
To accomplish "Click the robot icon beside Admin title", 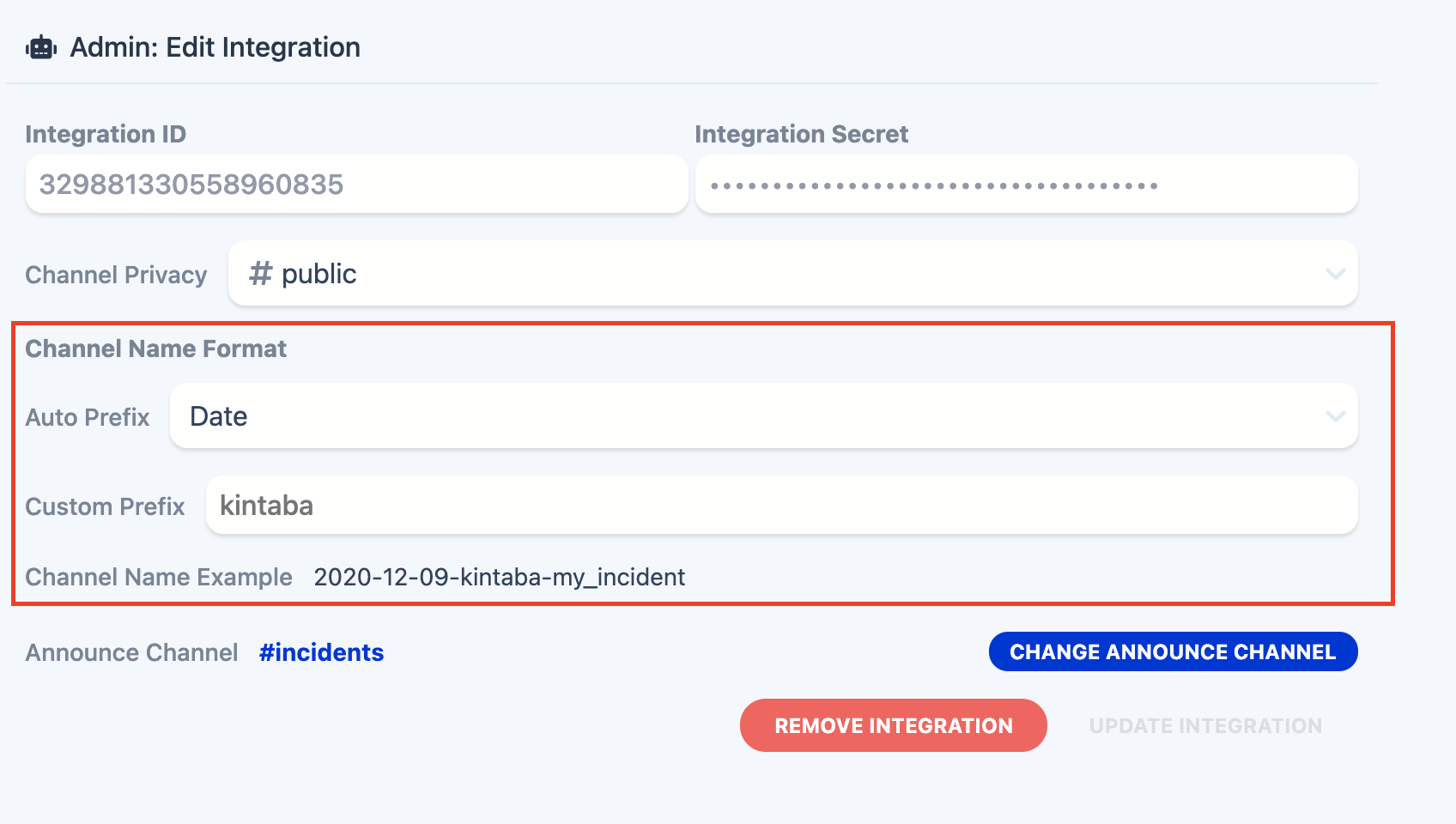I will click(x=41, y=48).
